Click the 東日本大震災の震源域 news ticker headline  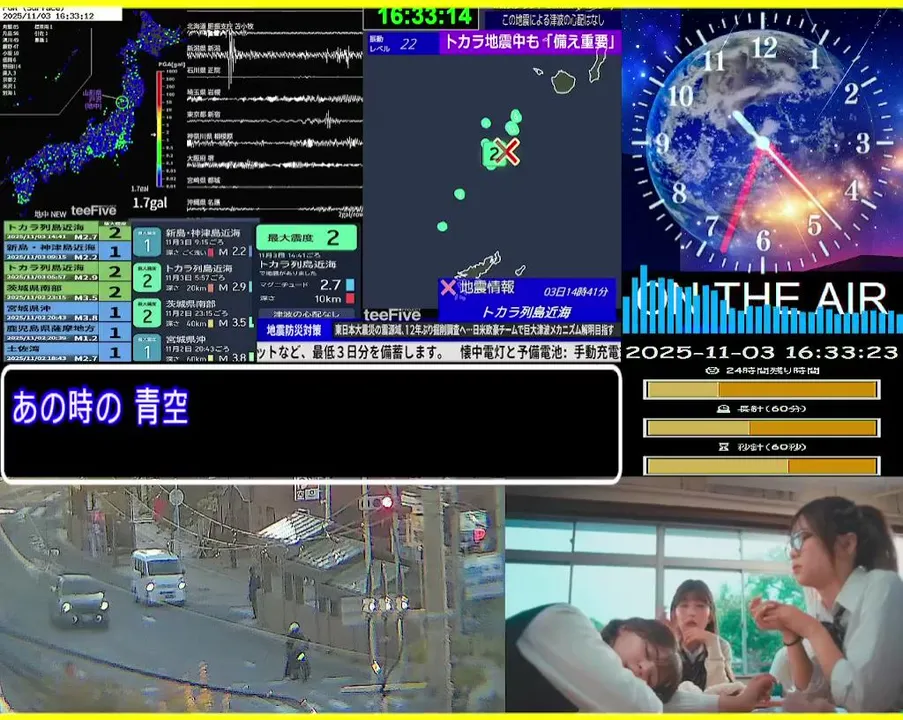point(475,330)
